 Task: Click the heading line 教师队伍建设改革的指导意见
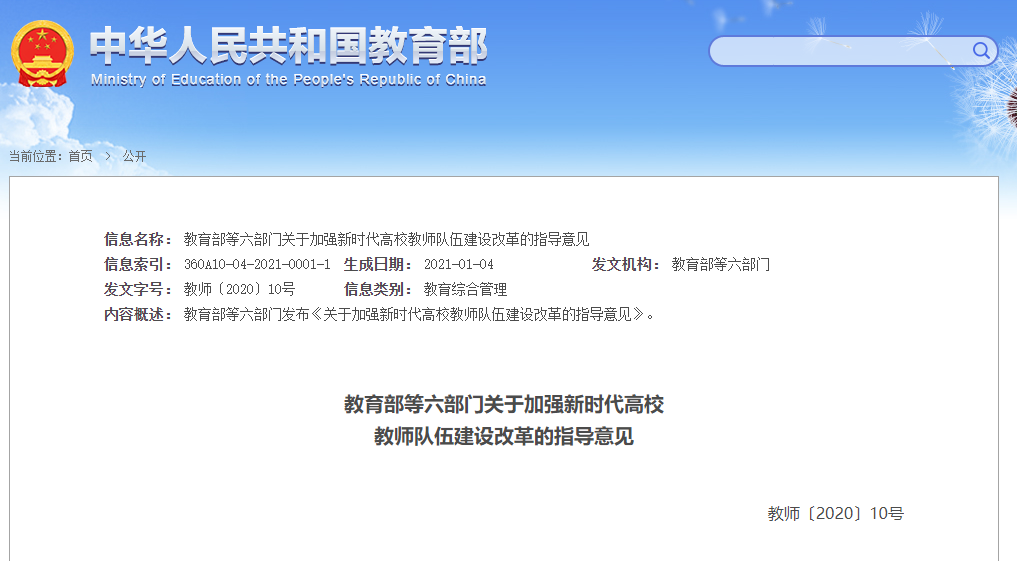click(x=503, y=437)
